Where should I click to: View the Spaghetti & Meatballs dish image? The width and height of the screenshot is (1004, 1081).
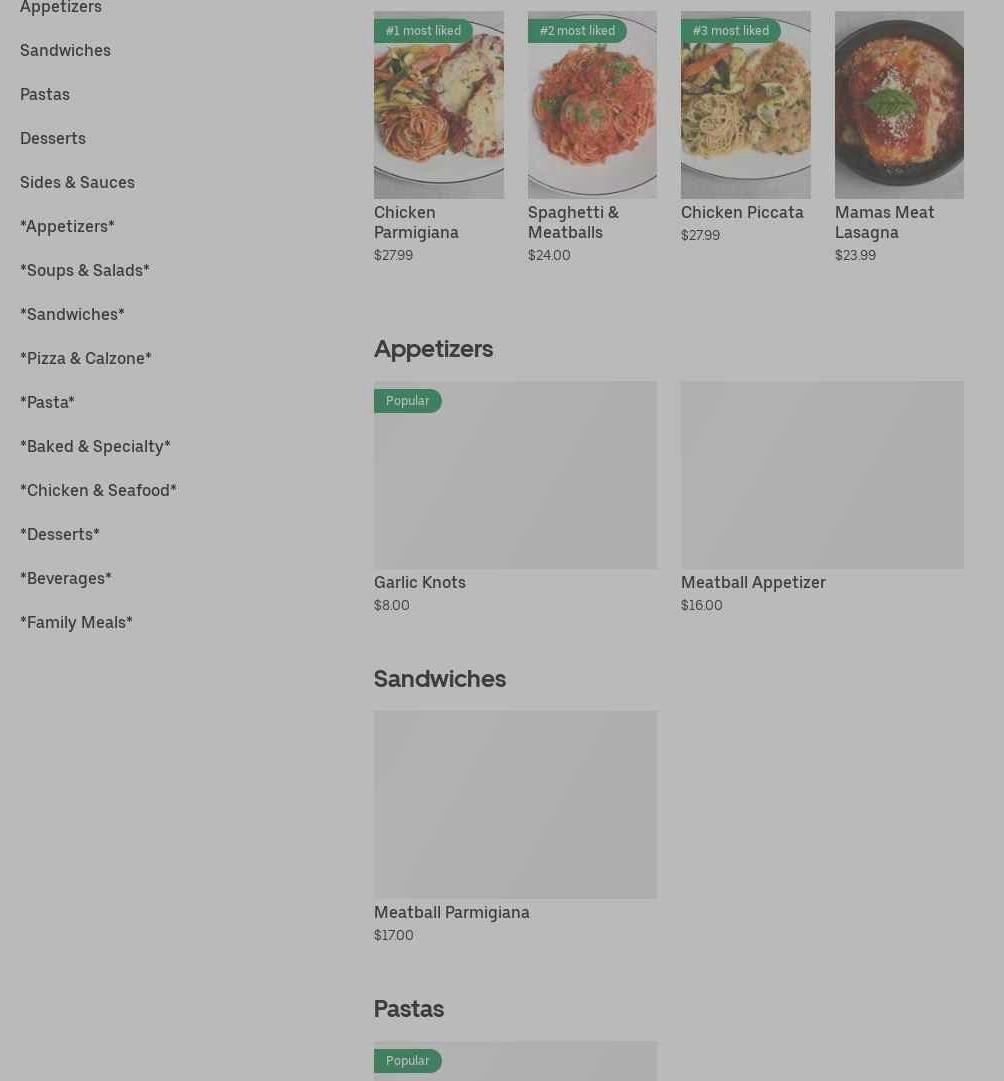point(592,105)
